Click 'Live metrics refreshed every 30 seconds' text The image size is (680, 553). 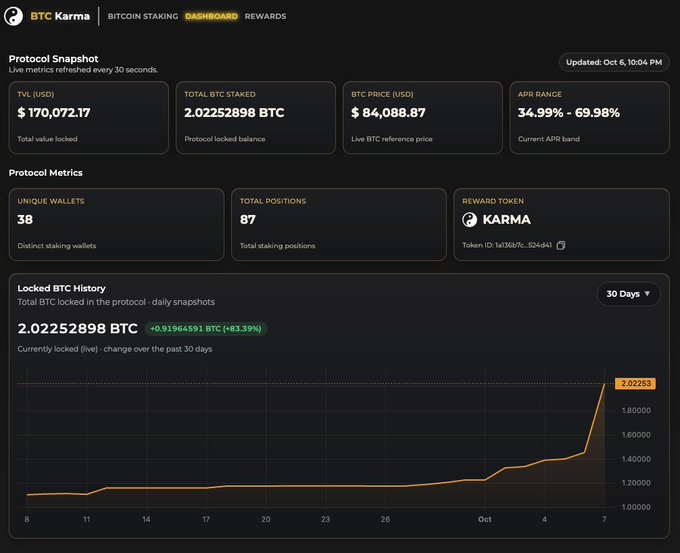(83, 70)
